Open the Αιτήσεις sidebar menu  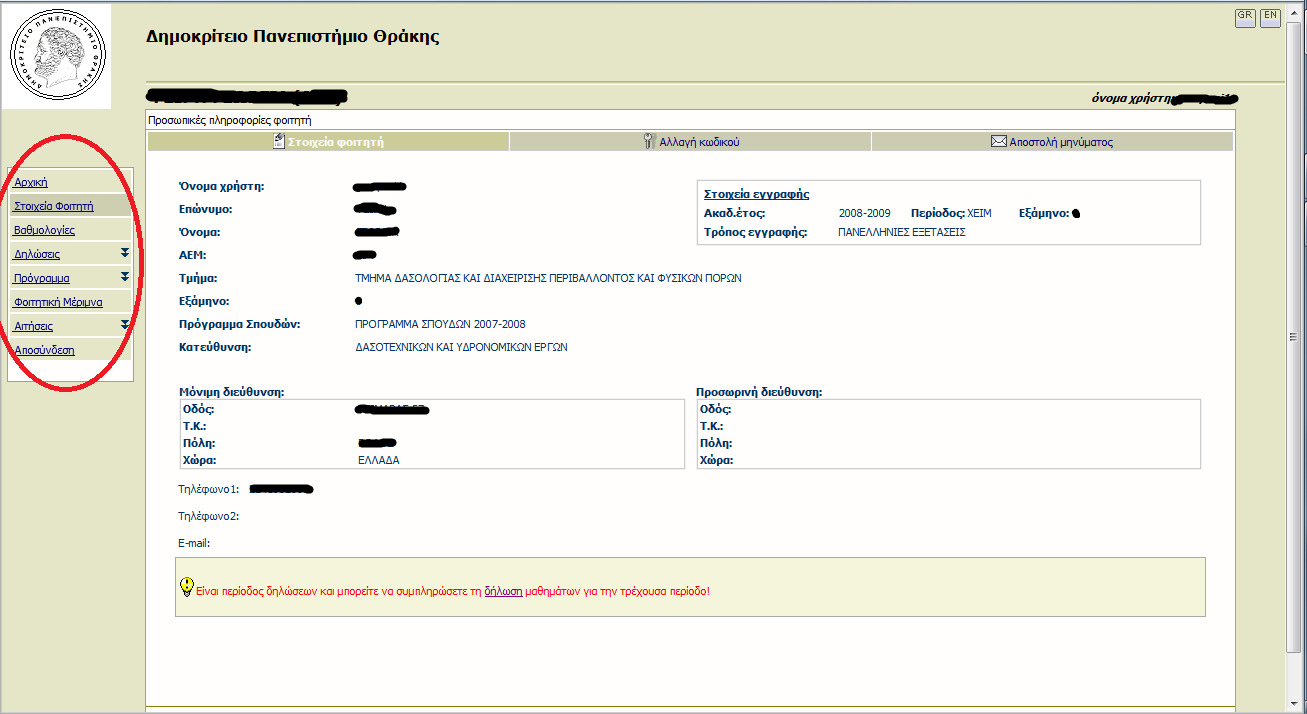34,326
